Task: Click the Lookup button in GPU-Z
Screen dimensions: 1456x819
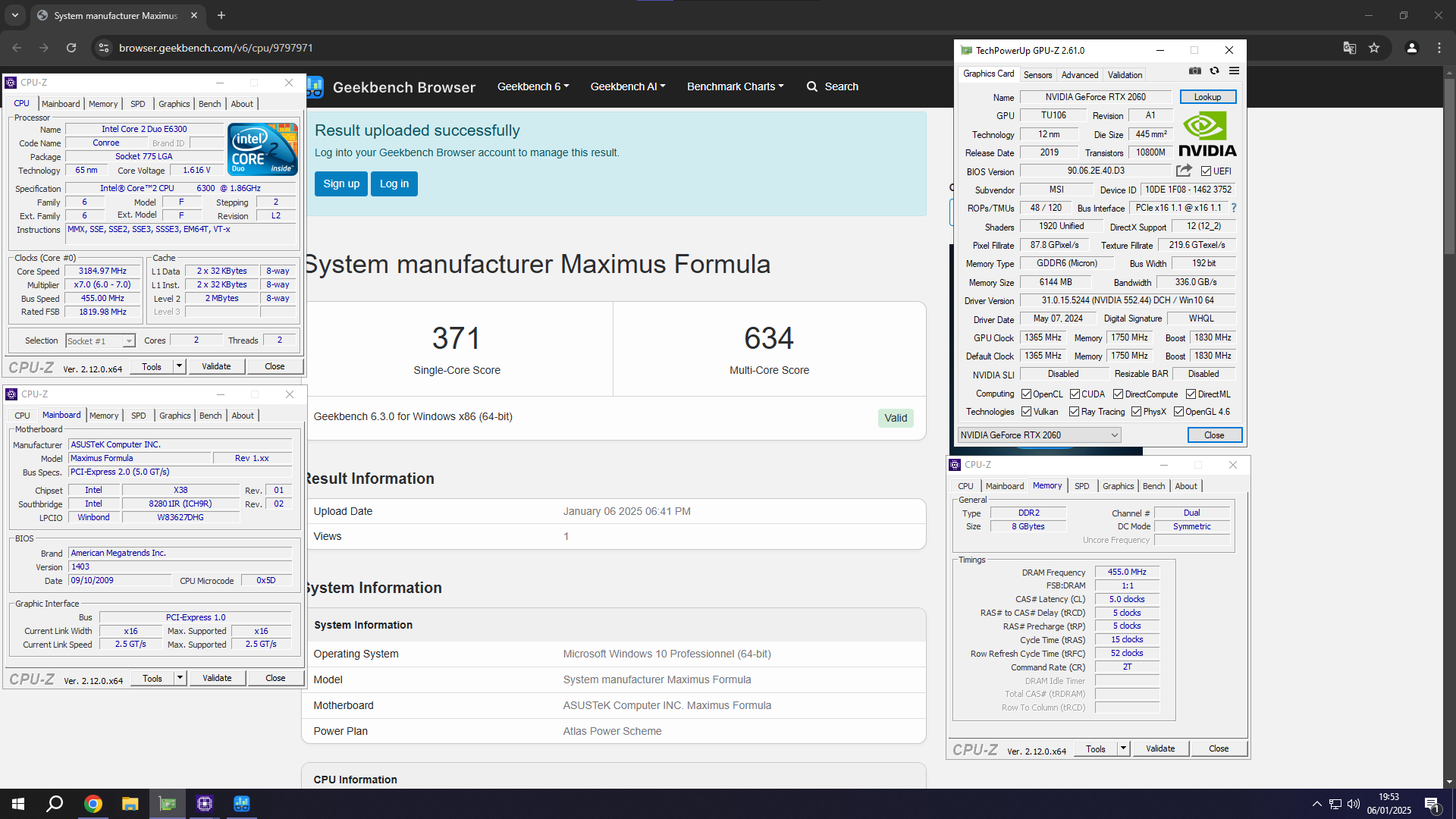Action: click(1207, 97)
